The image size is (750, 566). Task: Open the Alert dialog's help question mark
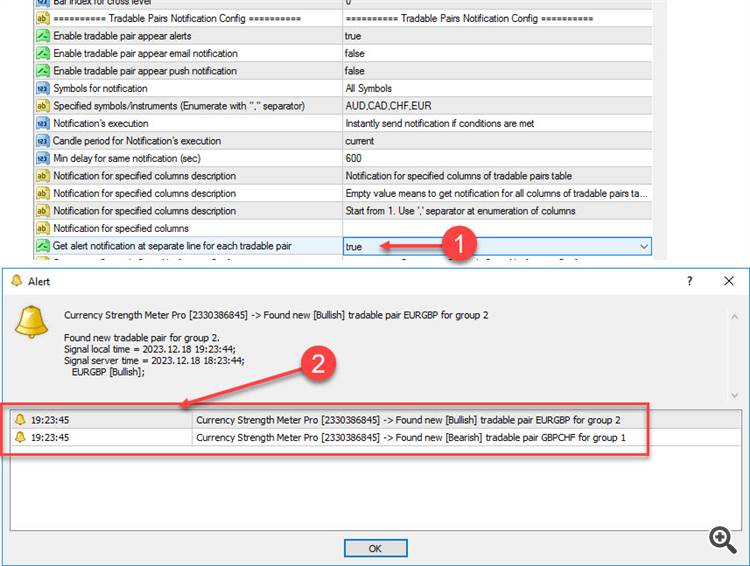tap(689, 281)
